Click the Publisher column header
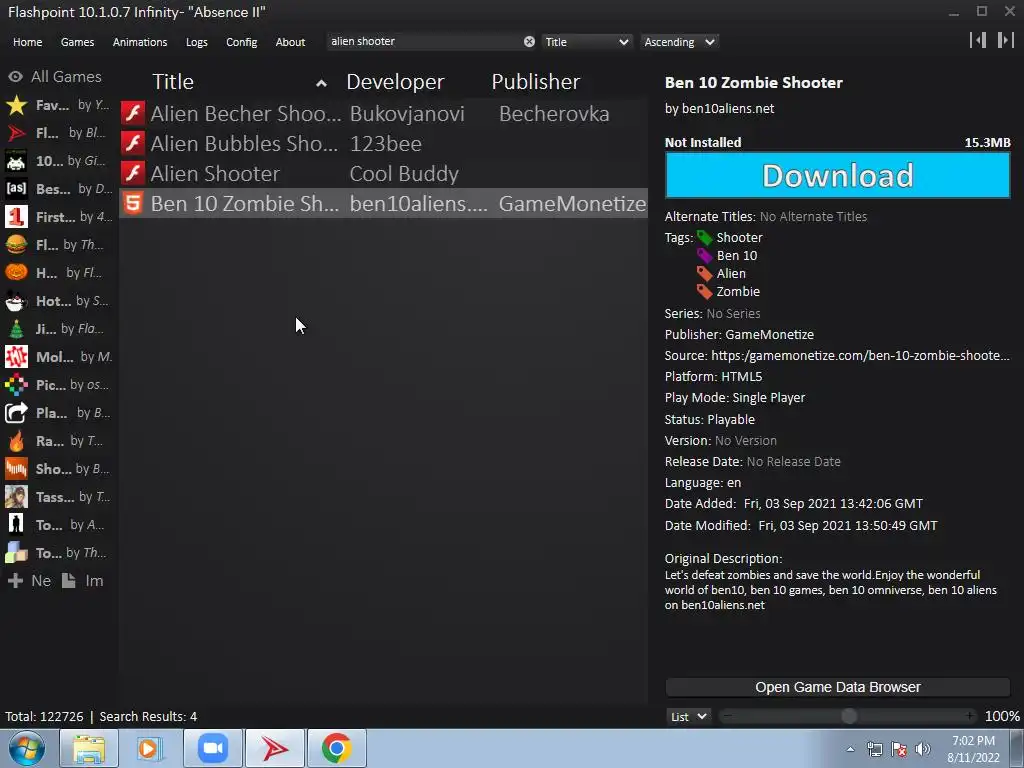 (536, 82)
